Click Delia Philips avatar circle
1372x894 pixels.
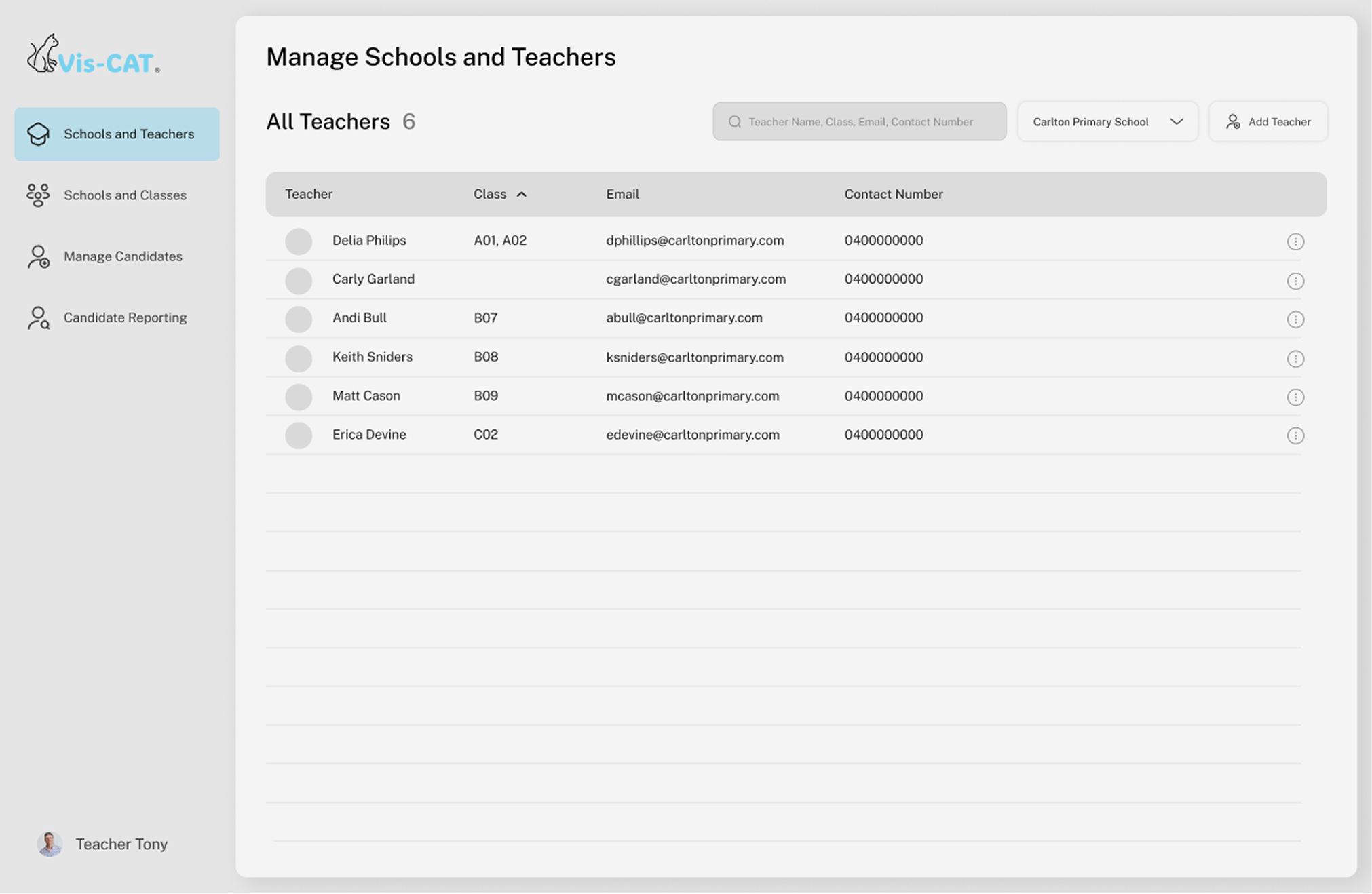point(299,241)
